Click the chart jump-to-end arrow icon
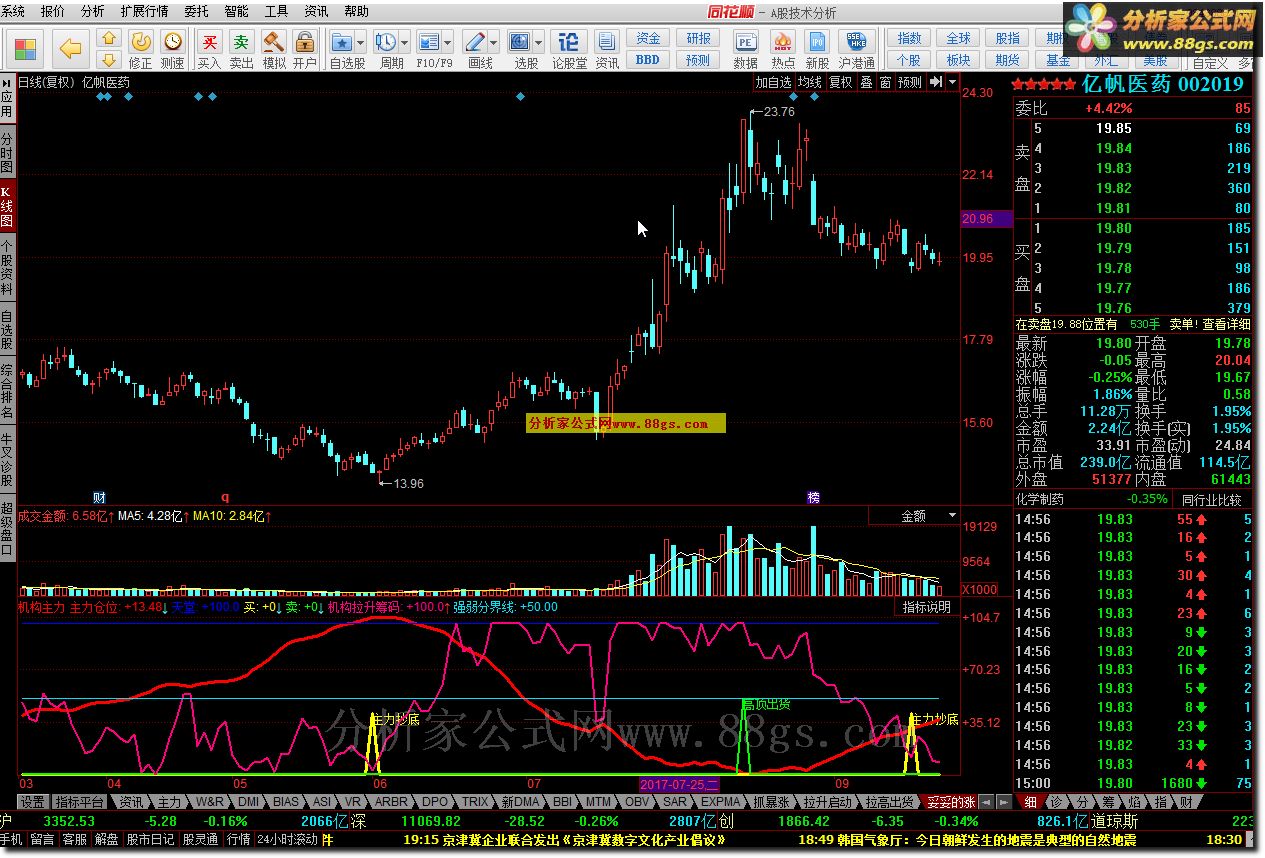Viewport: 1265px width, 858px height. (937, 82)
